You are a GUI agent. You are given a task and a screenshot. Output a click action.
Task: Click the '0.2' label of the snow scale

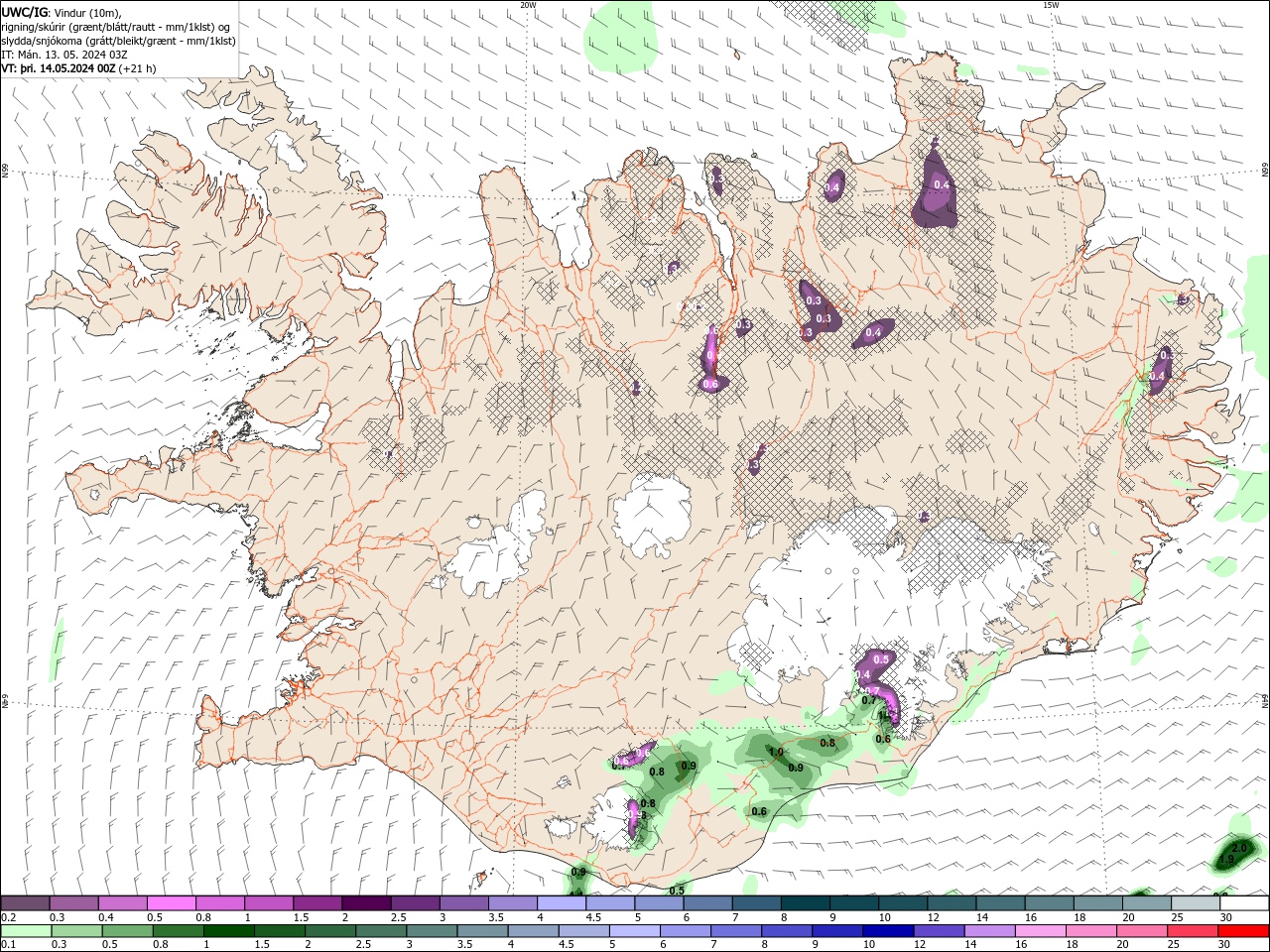[8, 917]
